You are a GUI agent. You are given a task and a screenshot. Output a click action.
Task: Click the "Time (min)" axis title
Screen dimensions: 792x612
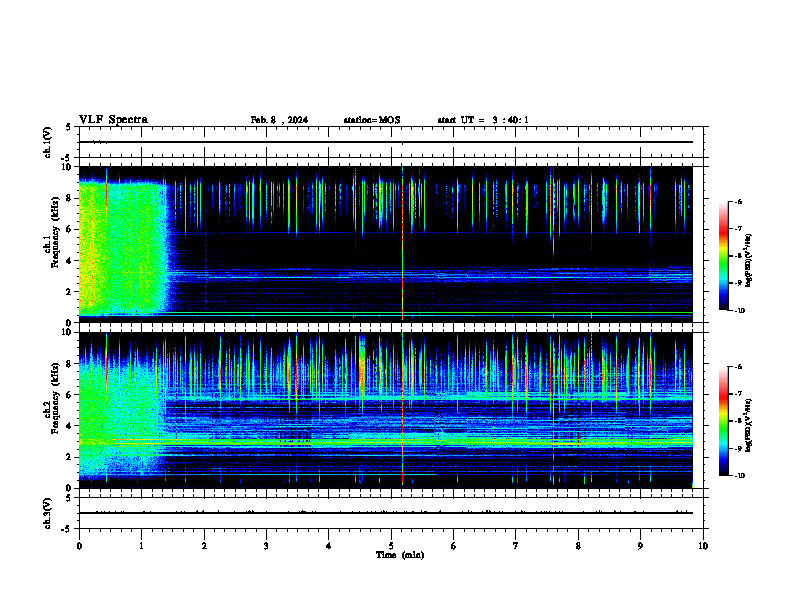[x=400, y=555]
